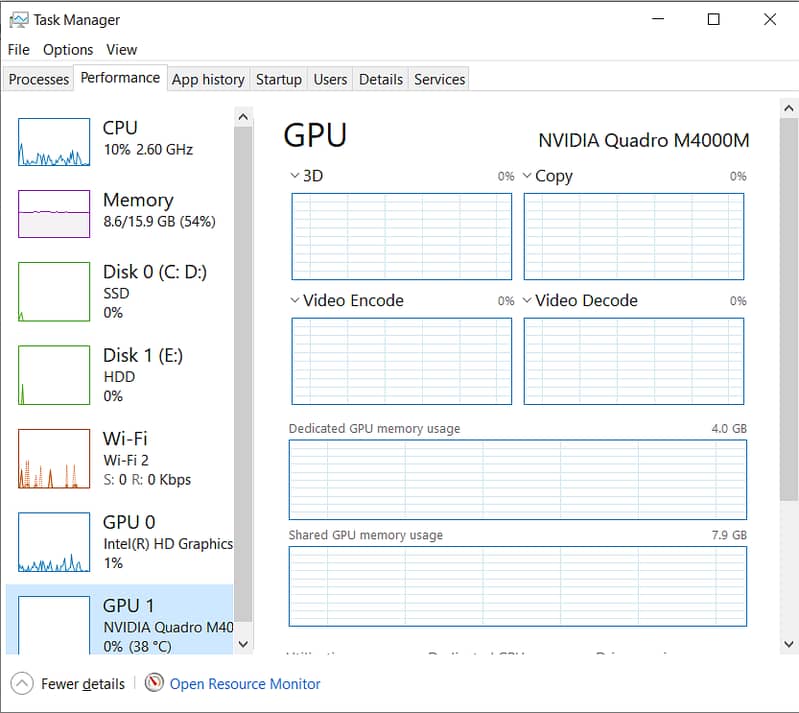The height and width of the screenshot is (713, 799).
Task: Click the right panel scrollbar down arrow
Action: pos(789,644)
